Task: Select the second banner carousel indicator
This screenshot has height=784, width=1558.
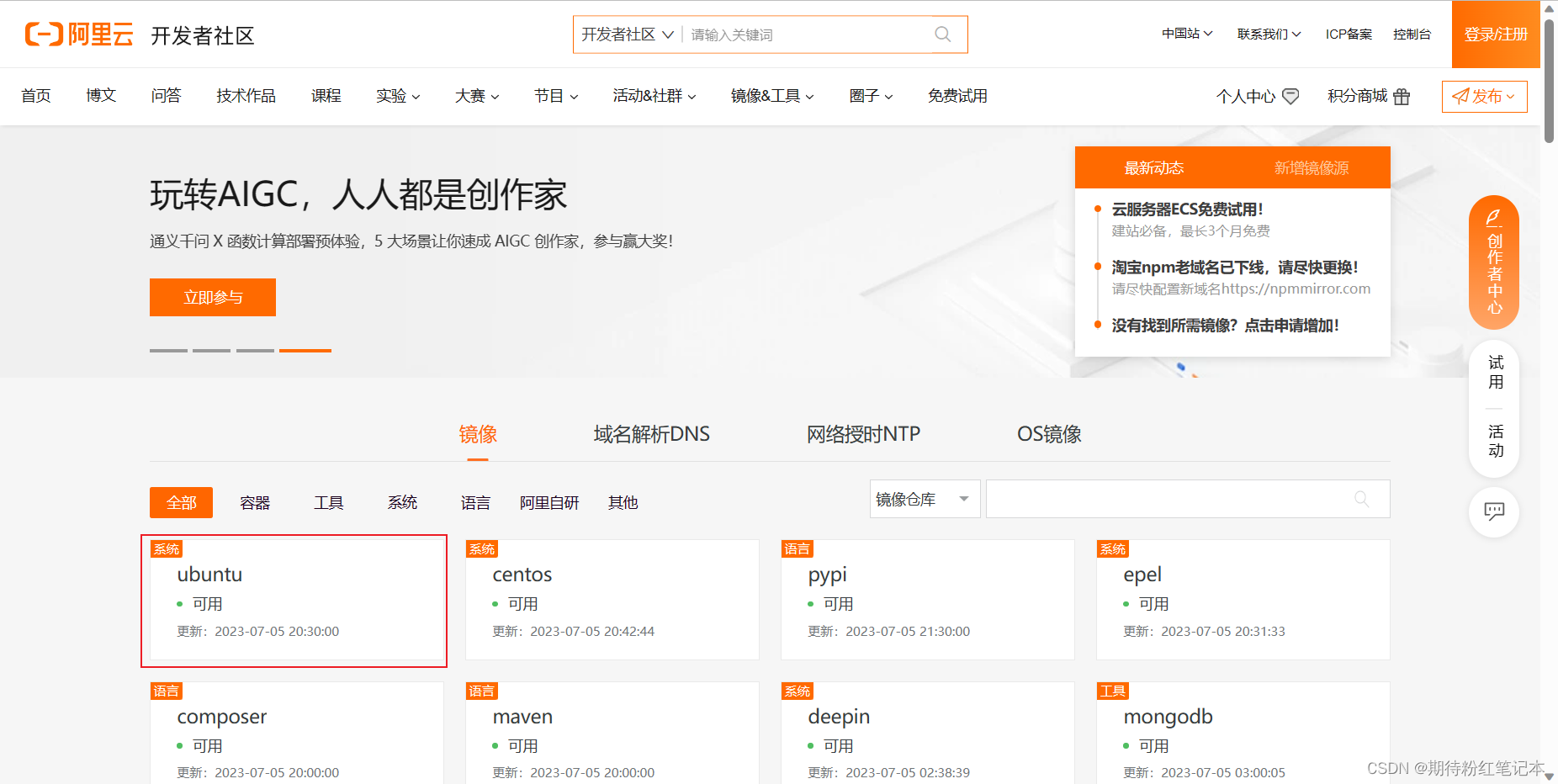Action: [211, 351]
